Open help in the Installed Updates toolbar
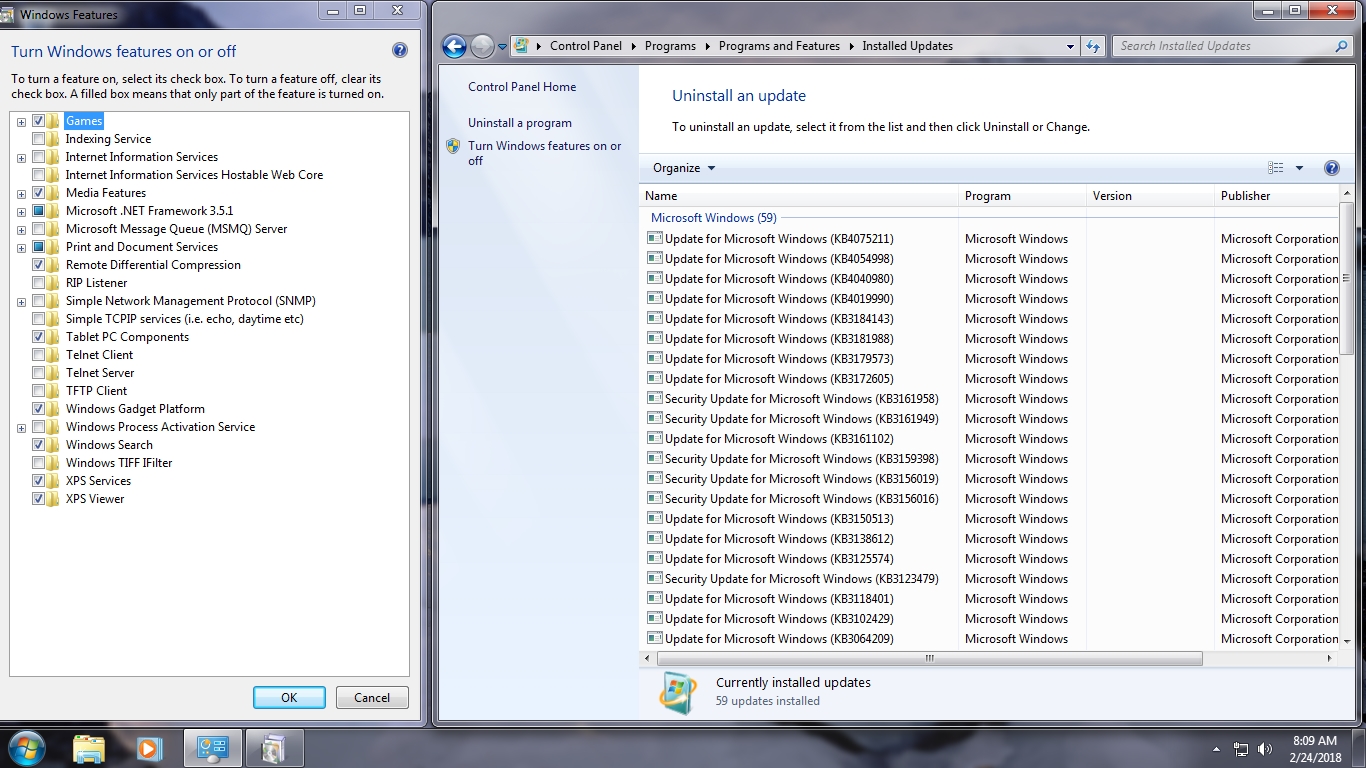The width and height of the screenshot is (1366, 768). (x=1331, y=168)
